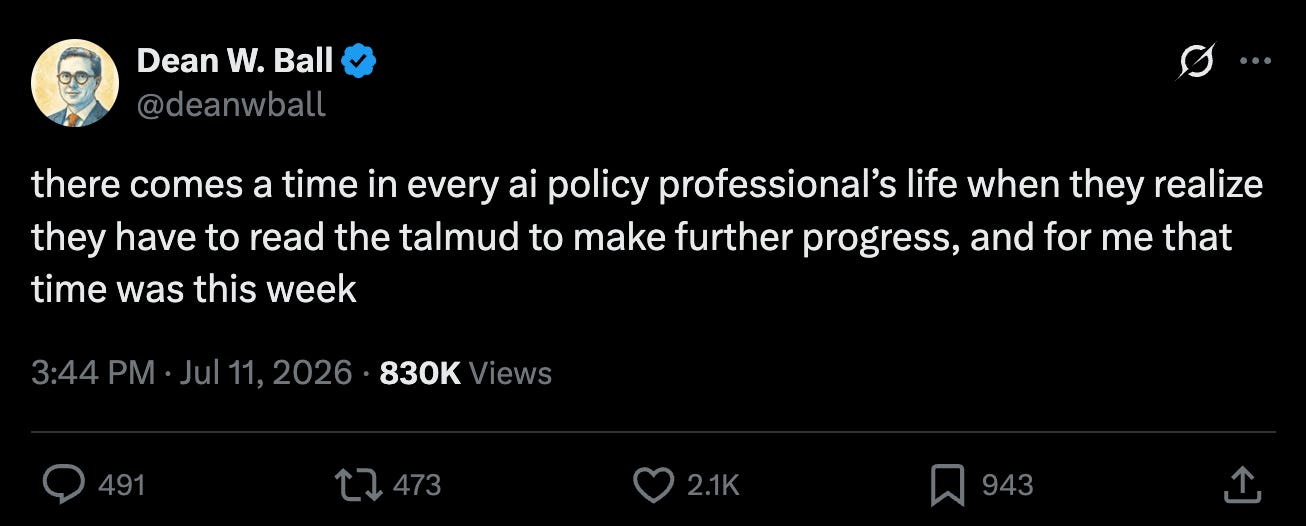The image size is (1306, 526).
Task: Click the 830K view count number
Action: pyautogui.click(x=421, y=373)
